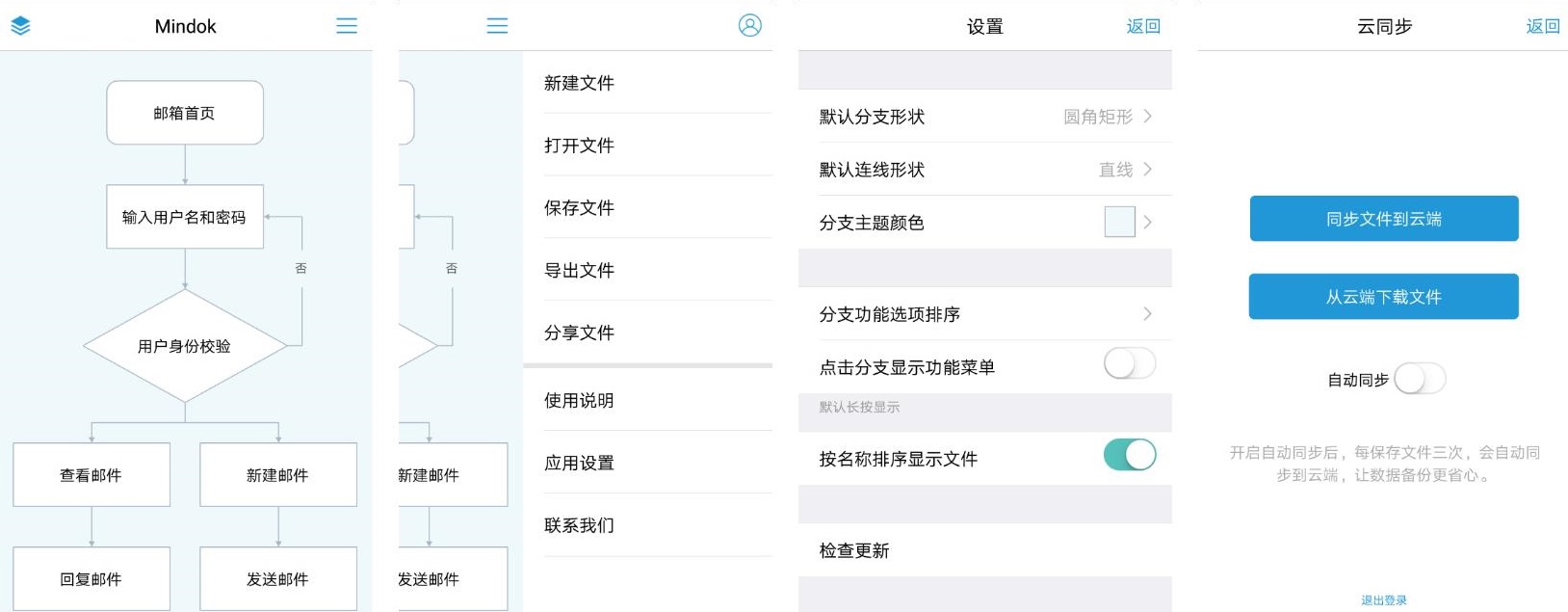
Task: Click the 默认分支形状 label text
Action: [x=872, y=117]
